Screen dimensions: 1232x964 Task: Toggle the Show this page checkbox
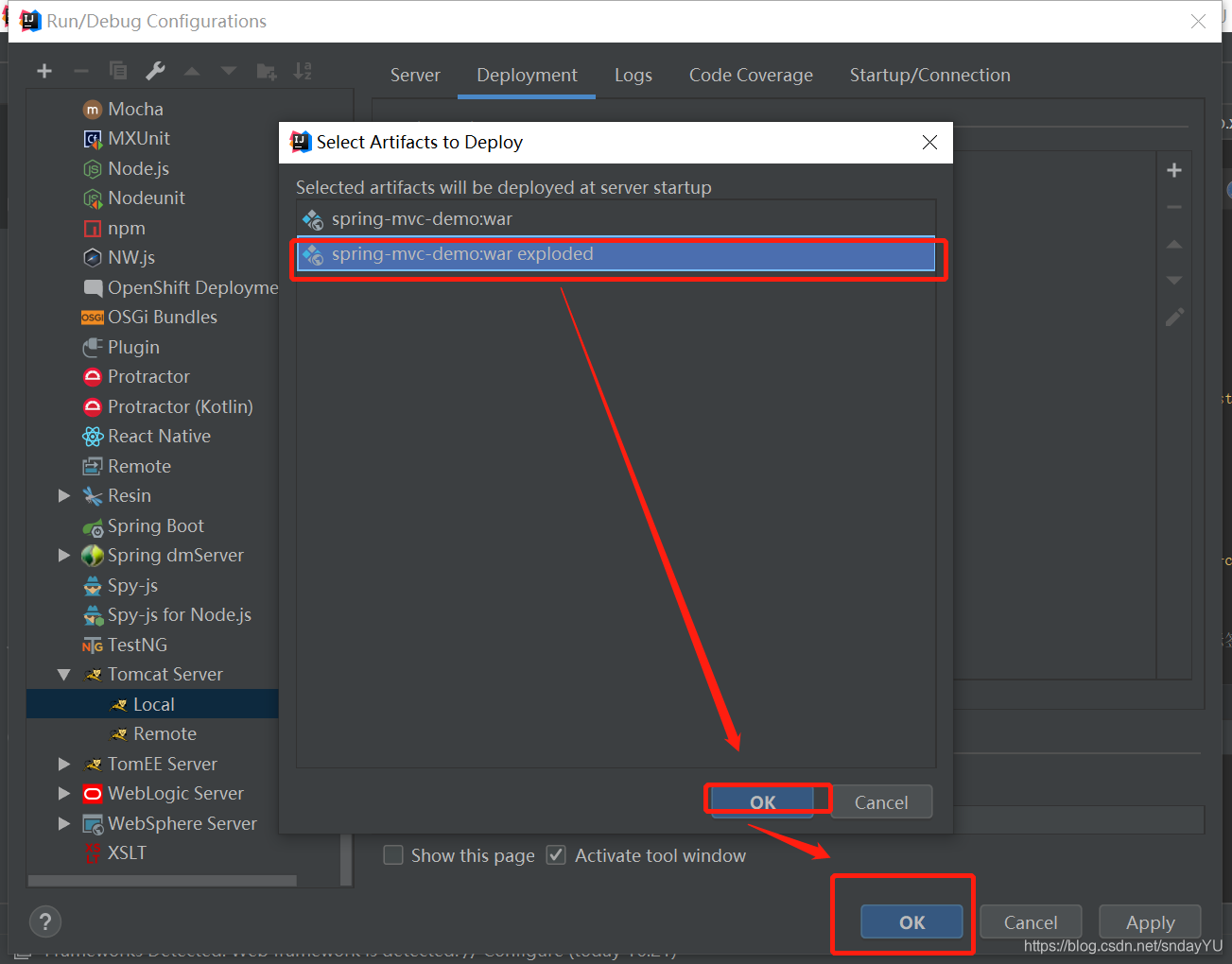(x=393, y=855)
